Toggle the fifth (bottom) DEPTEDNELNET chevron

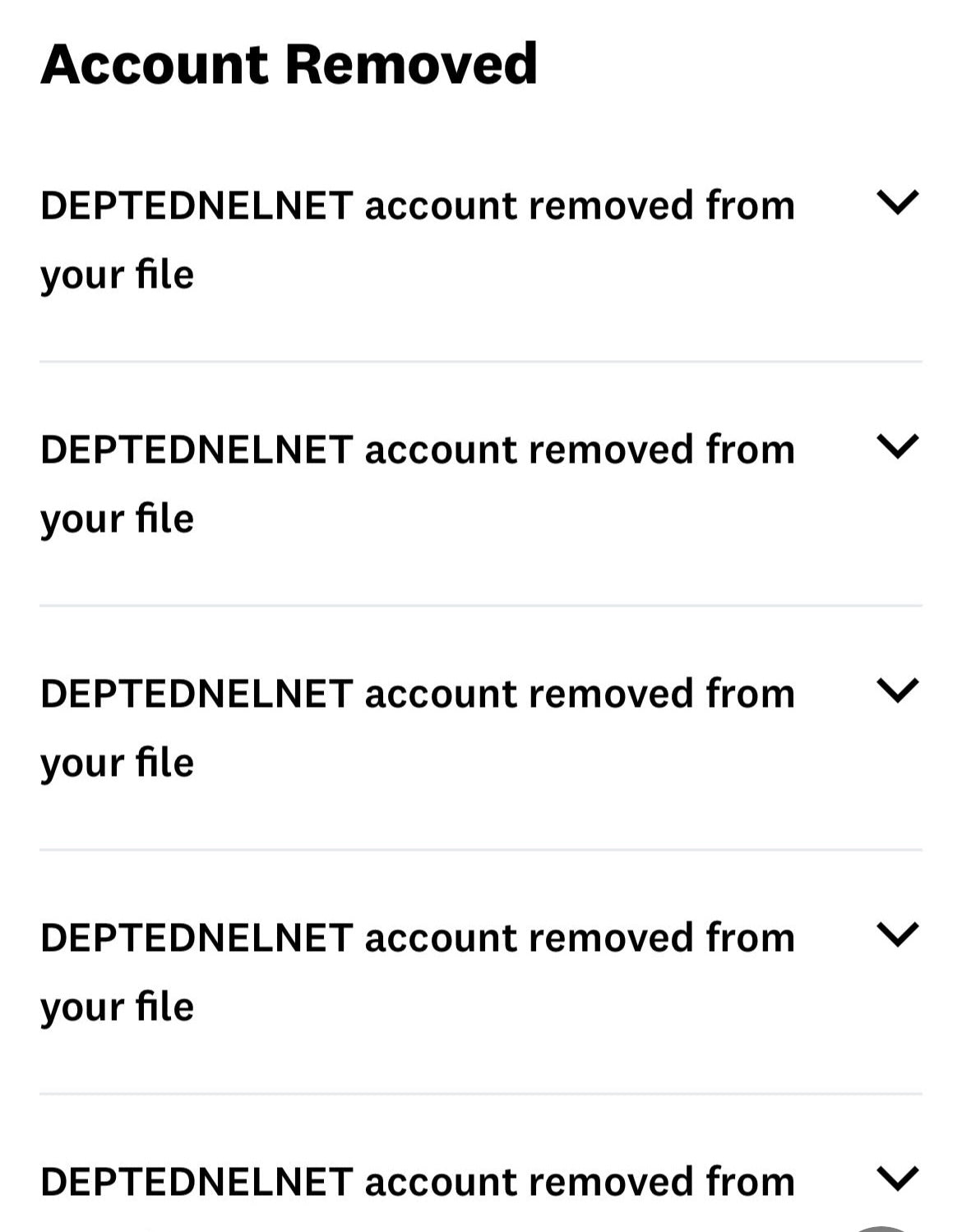[x=897, y=1178]
